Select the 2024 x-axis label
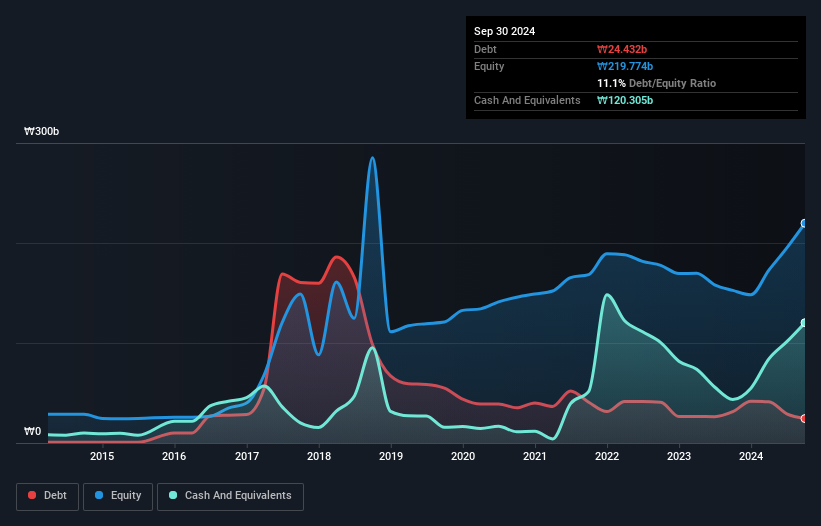 pyautogui.click(x=751, y=456)
